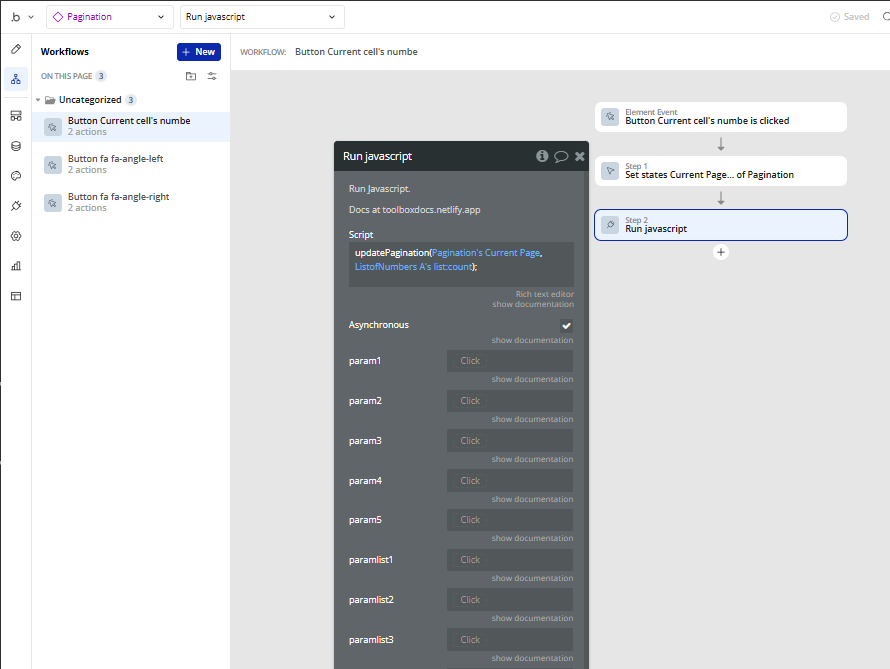
Task: Click the paramlist1 input field
Action: coord(510,560)
